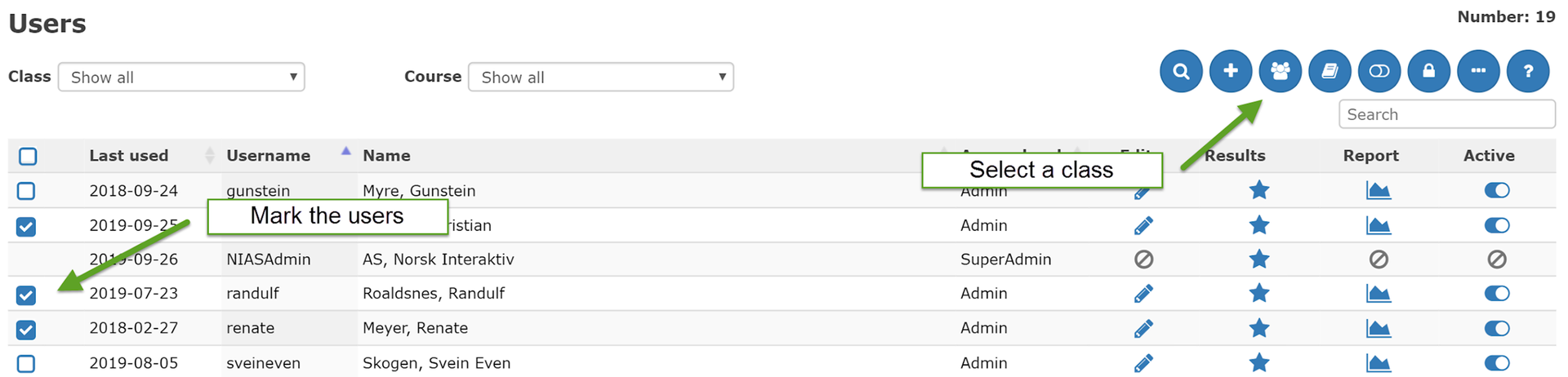Viewport: 1568px width, 377px height.
Task: Expand the Class dropdown filter
Action: (x=181, y=78)
